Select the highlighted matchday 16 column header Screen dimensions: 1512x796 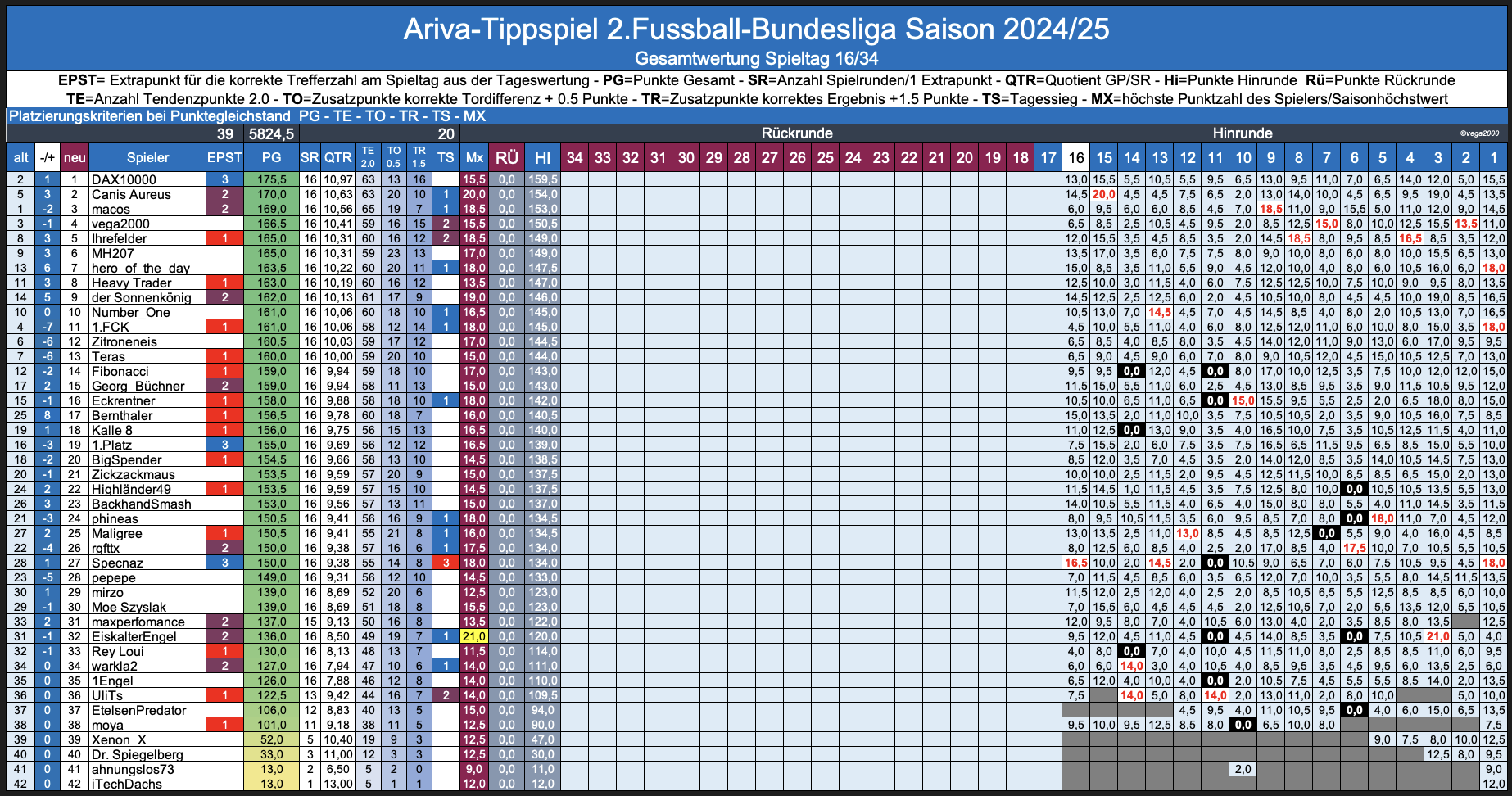(x=1076, y=158)
